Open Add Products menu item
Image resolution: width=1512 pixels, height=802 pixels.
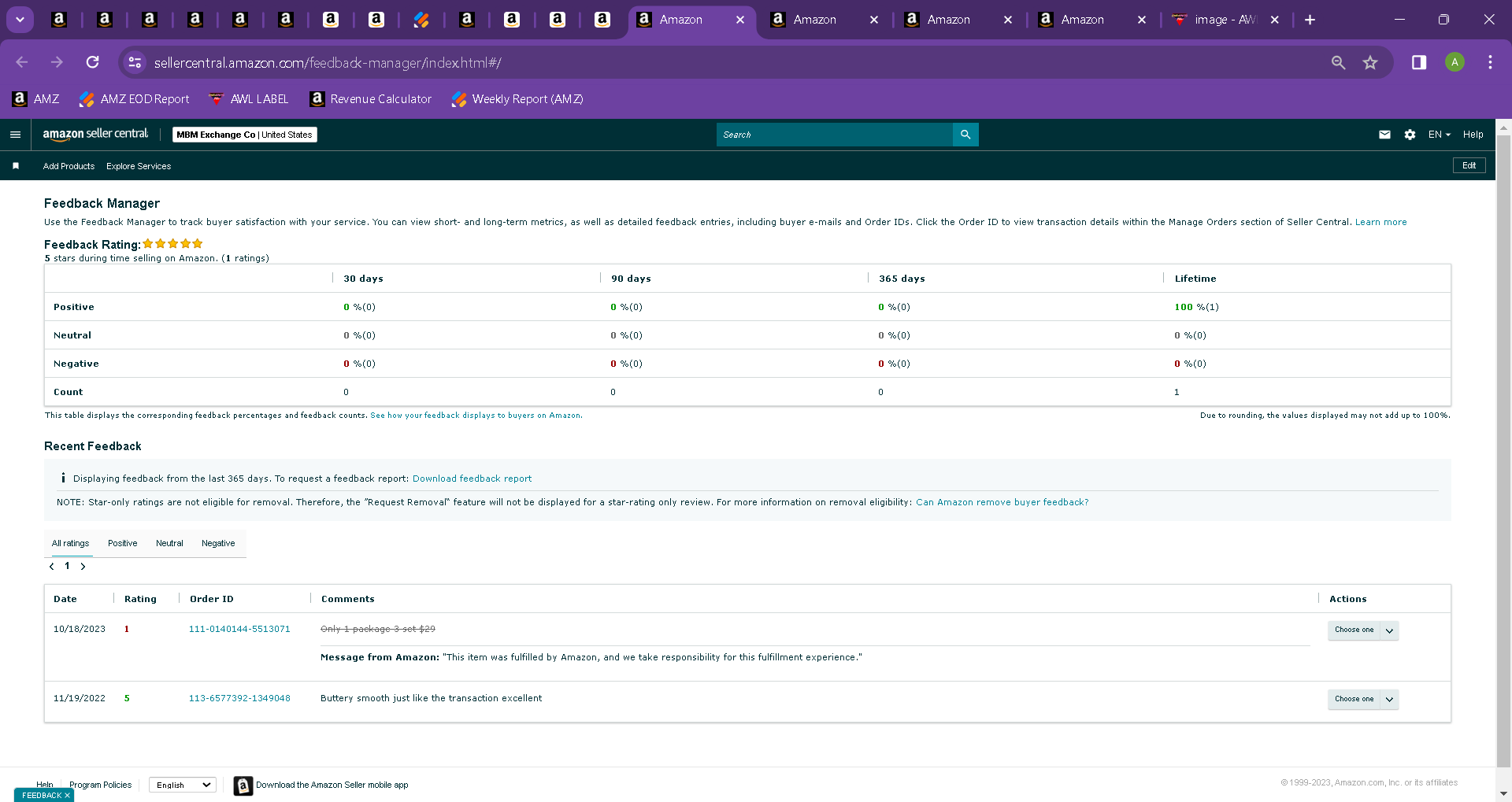pos(69,166)
